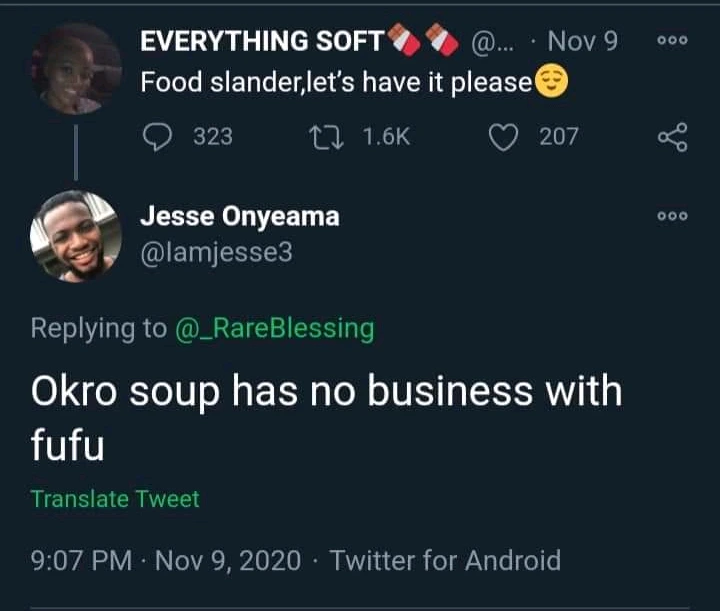Screen dimensions: 720x611
Task: View the EVERYTHING SOFT profile picture
Action: pyautogui.click(x=75, y=68)
